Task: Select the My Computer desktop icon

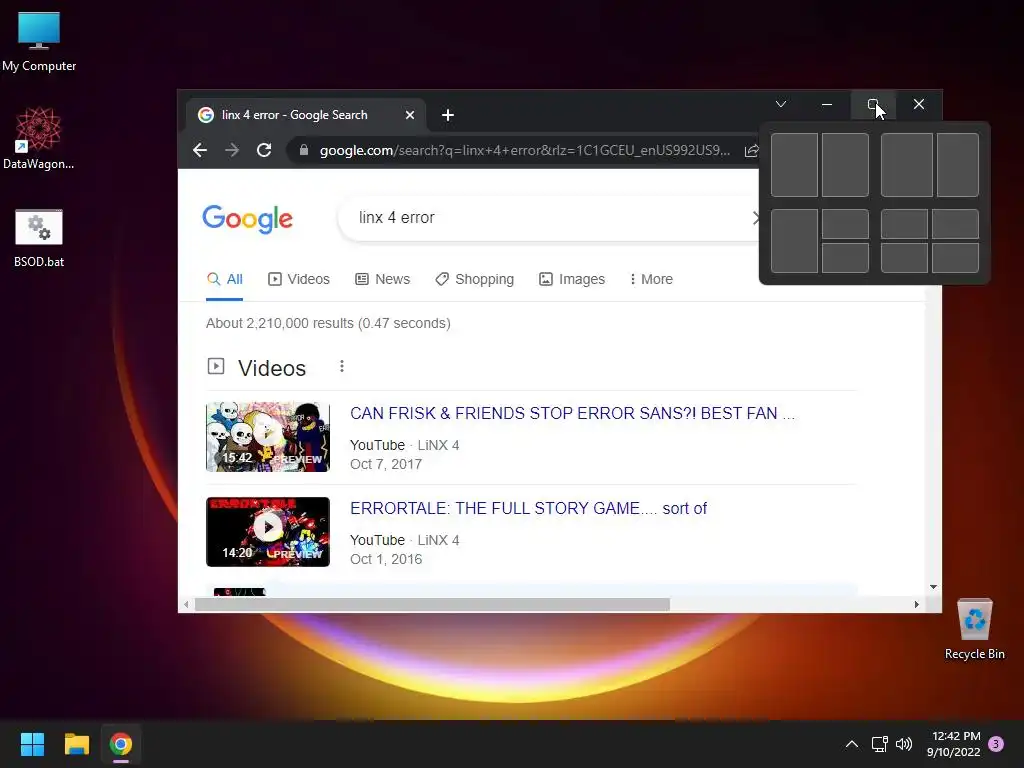Action: click(39, 41)
